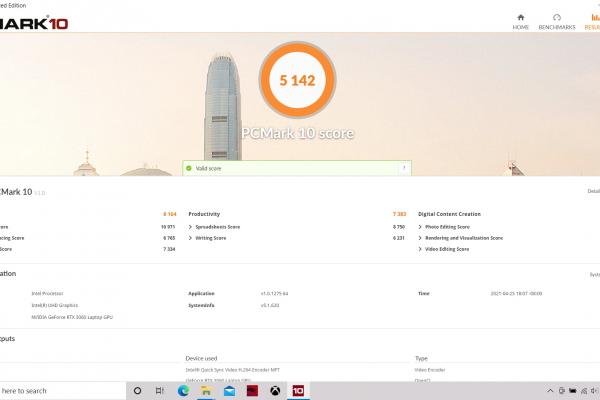Click the score value 10 971
The height and width of the screenshot is (400, 600).
point(168,227)
